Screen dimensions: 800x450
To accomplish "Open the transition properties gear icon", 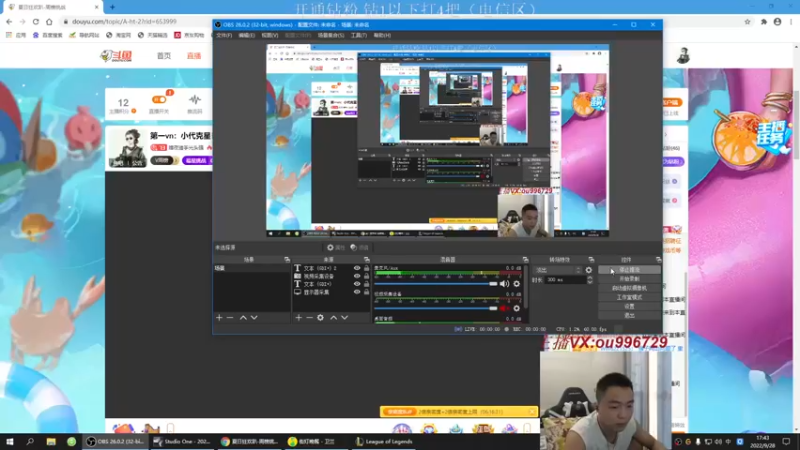I will 589,270.
